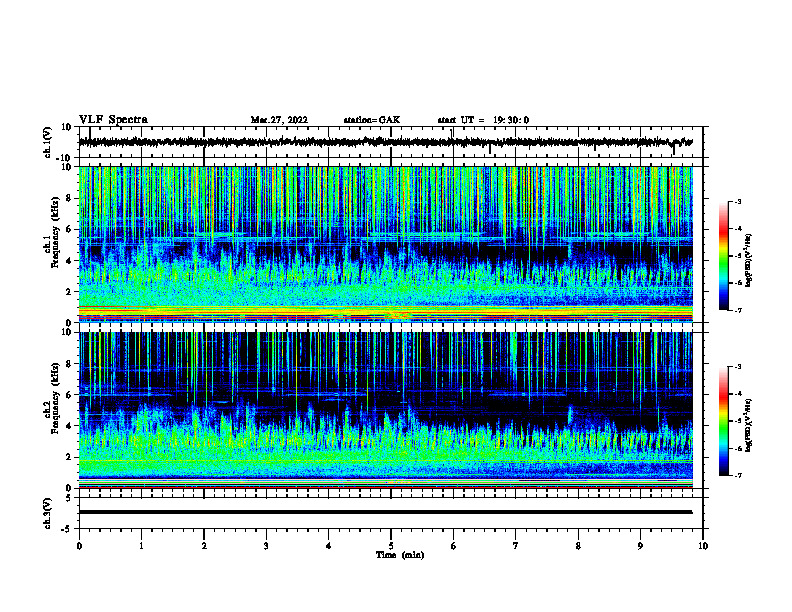Screen dimensions: 792x612
Task: Click the "-6" tick on ch.2 colorbar
Action: 738,448
